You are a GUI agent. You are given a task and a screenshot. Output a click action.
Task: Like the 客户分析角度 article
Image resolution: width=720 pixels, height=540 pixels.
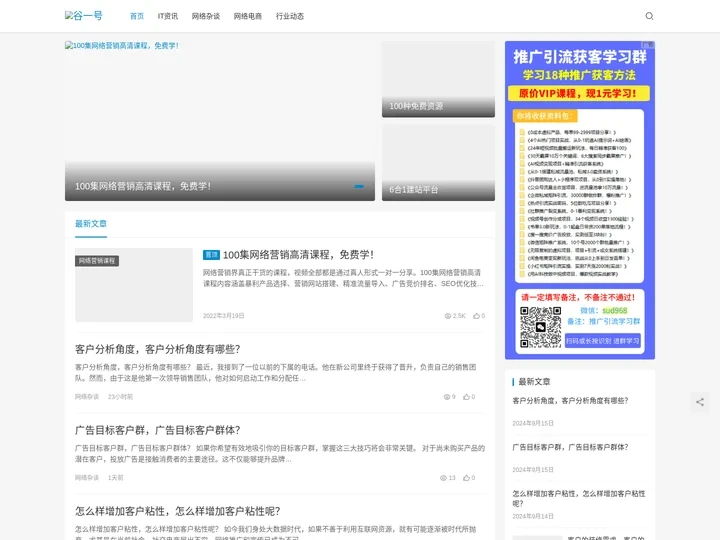point(467,397)
